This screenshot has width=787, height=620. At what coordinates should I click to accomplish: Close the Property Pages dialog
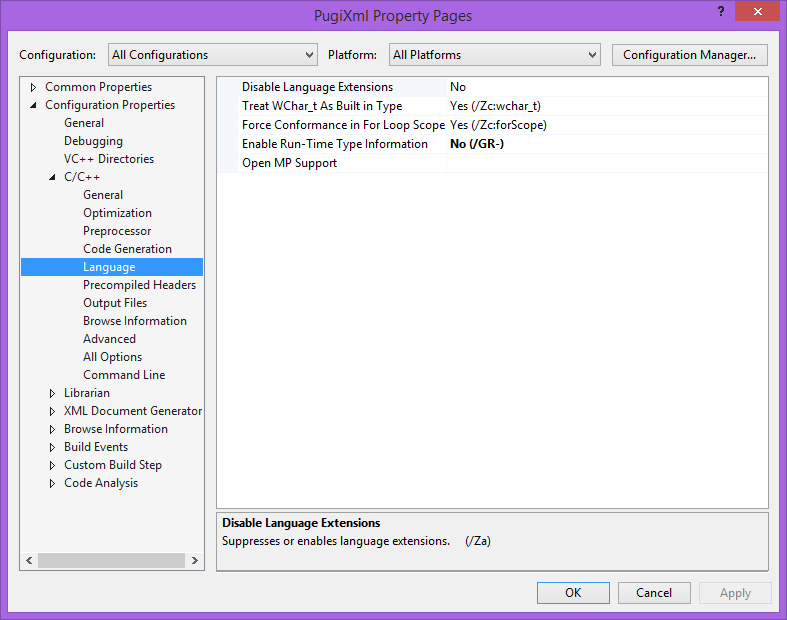(757, 11)
